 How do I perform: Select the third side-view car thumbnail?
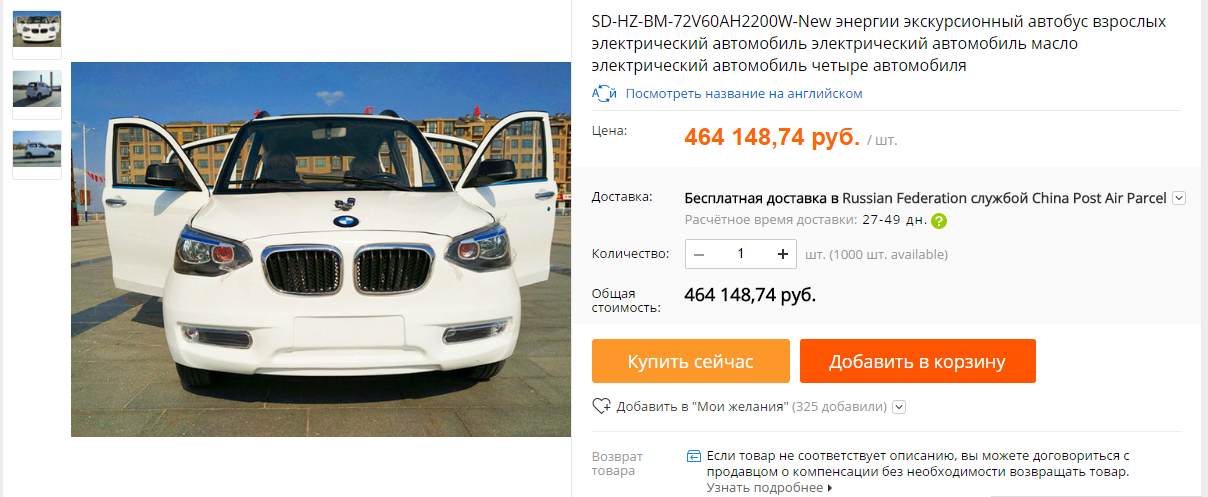(37, 149)
